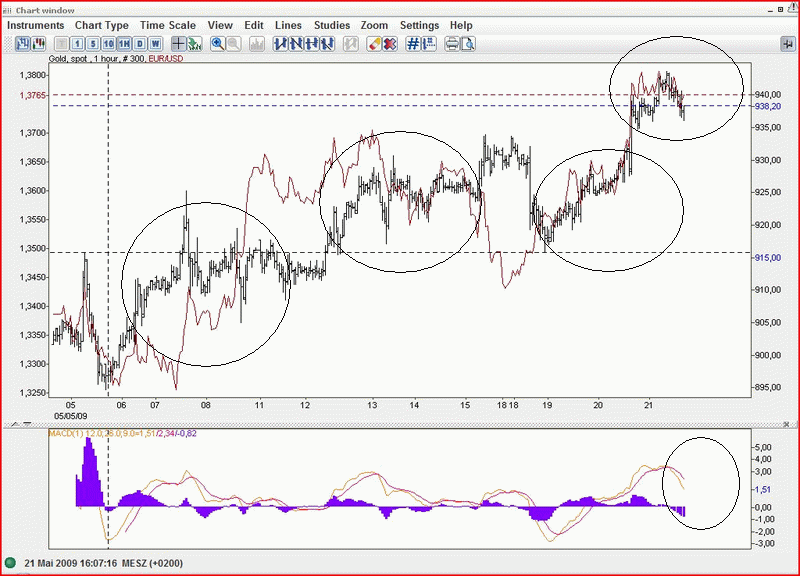Select the second blue line drawing tool
Viewport: 800px width, 576px height.
296,44
